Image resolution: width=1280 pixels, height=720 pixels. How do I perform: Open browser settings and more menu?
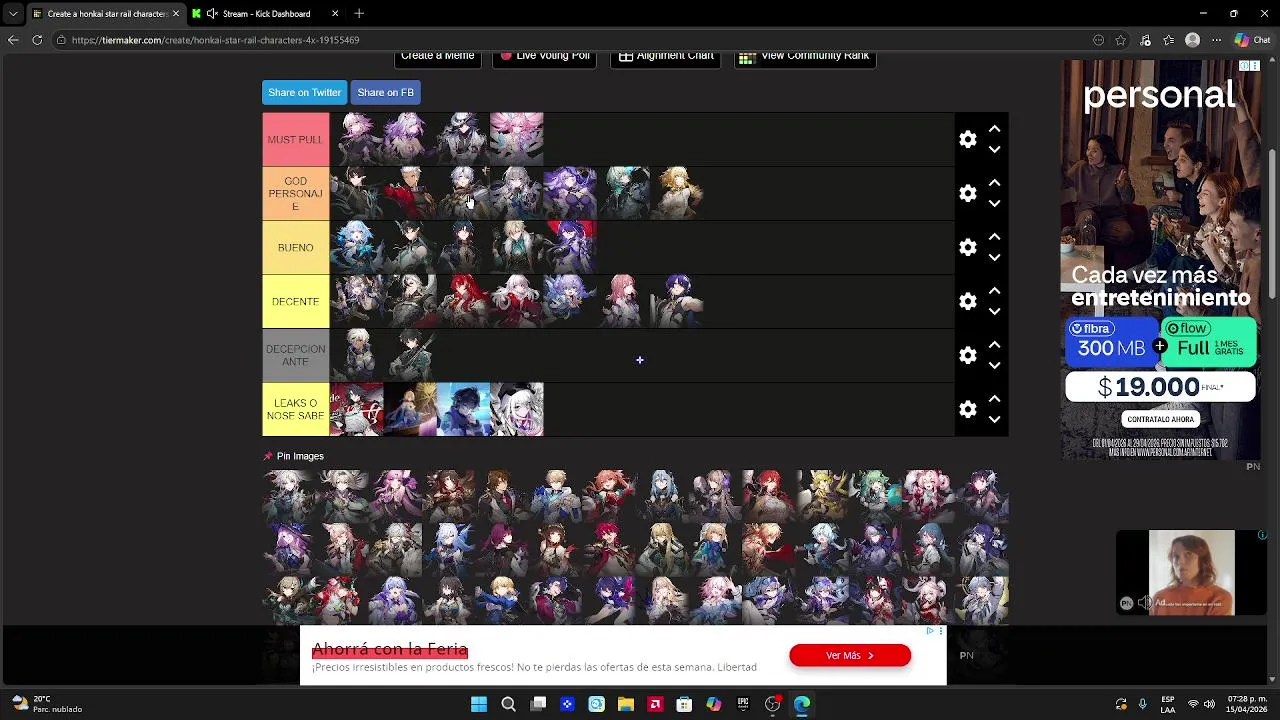click(1216, 40)
